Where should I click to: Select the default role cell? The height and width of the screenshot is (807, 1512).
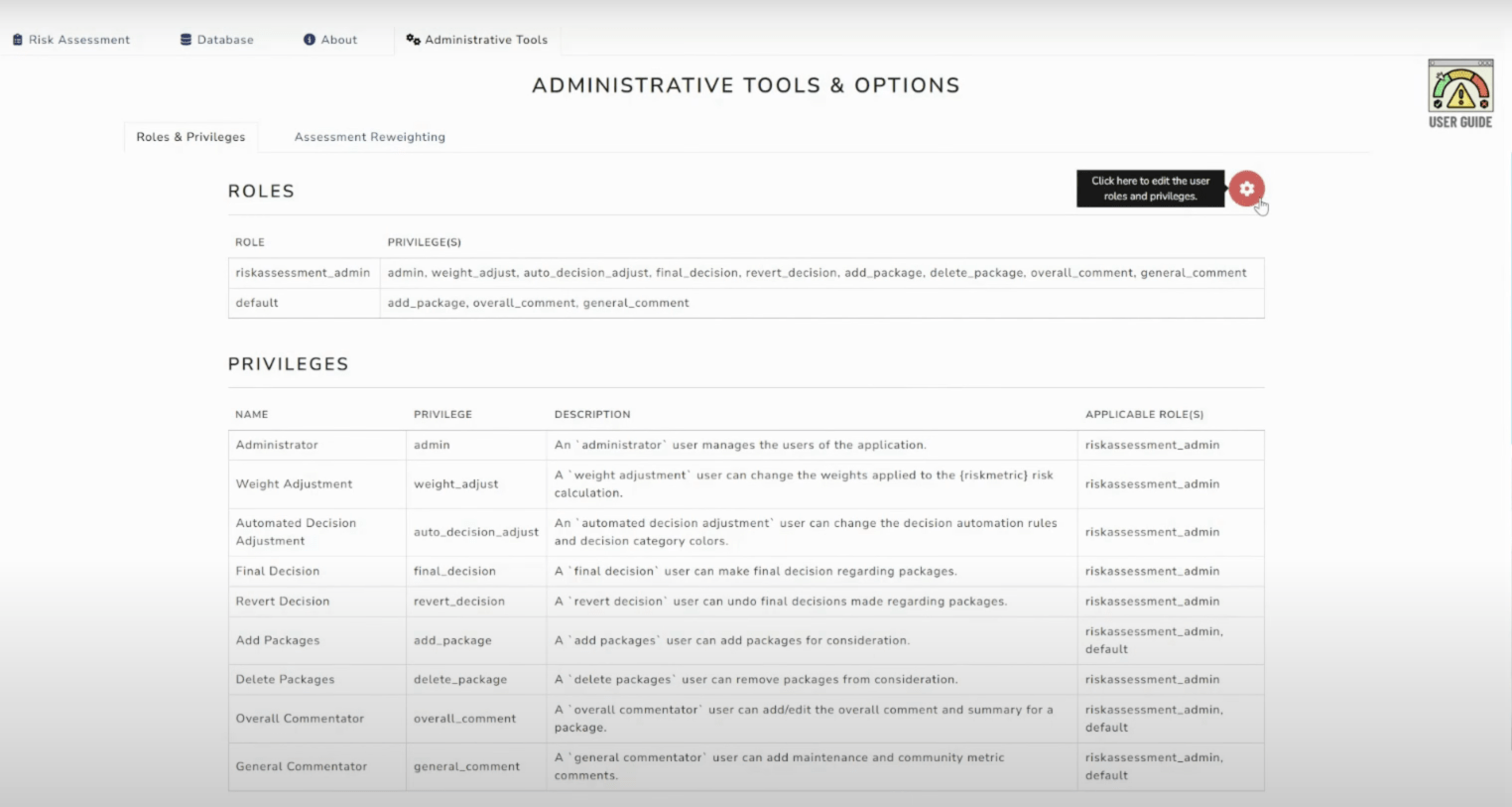pos(257,303)
